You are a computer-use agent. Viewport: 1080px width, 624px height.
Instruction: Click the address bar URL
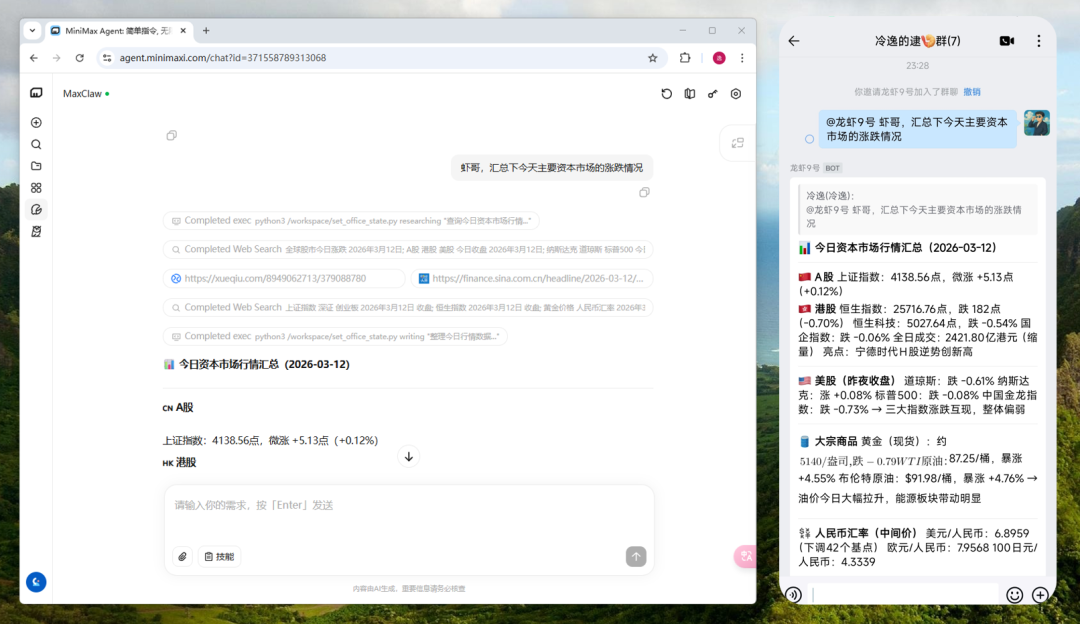click(222, 58)
